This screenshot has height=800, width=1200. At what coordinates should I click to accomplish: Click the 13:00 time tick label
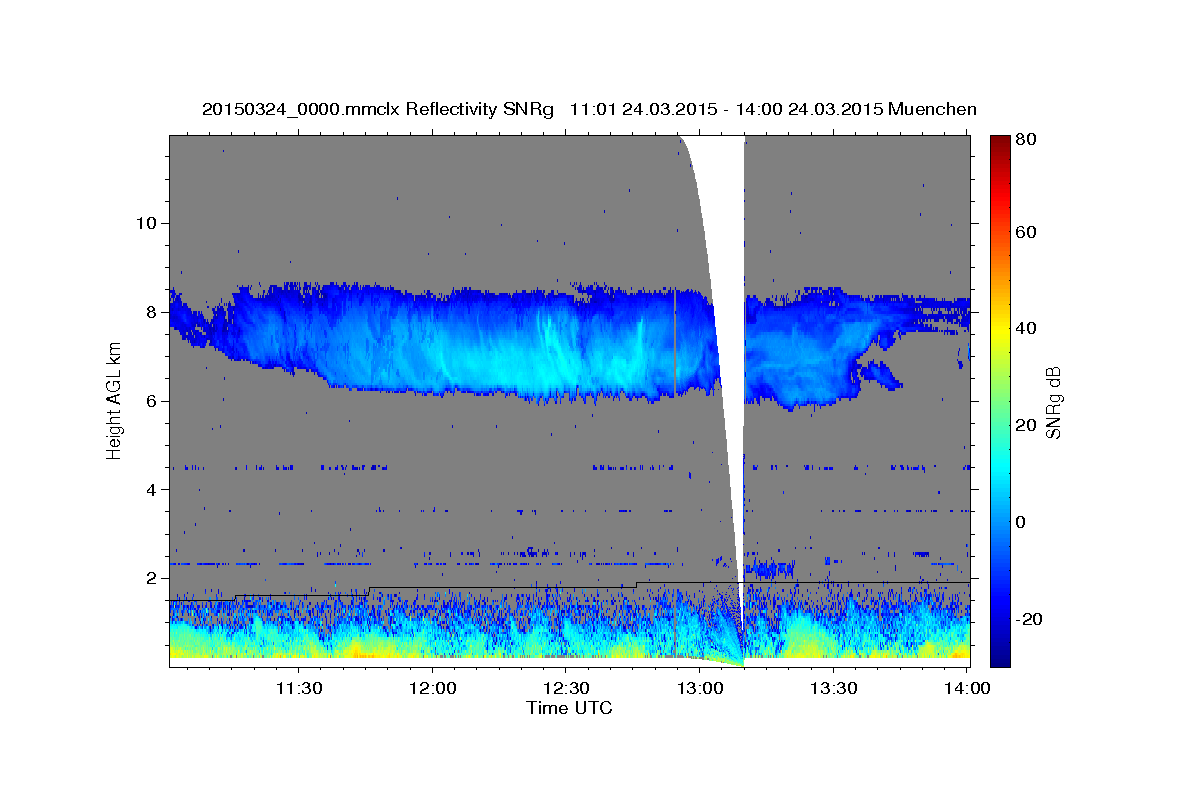tap(699, 688)
